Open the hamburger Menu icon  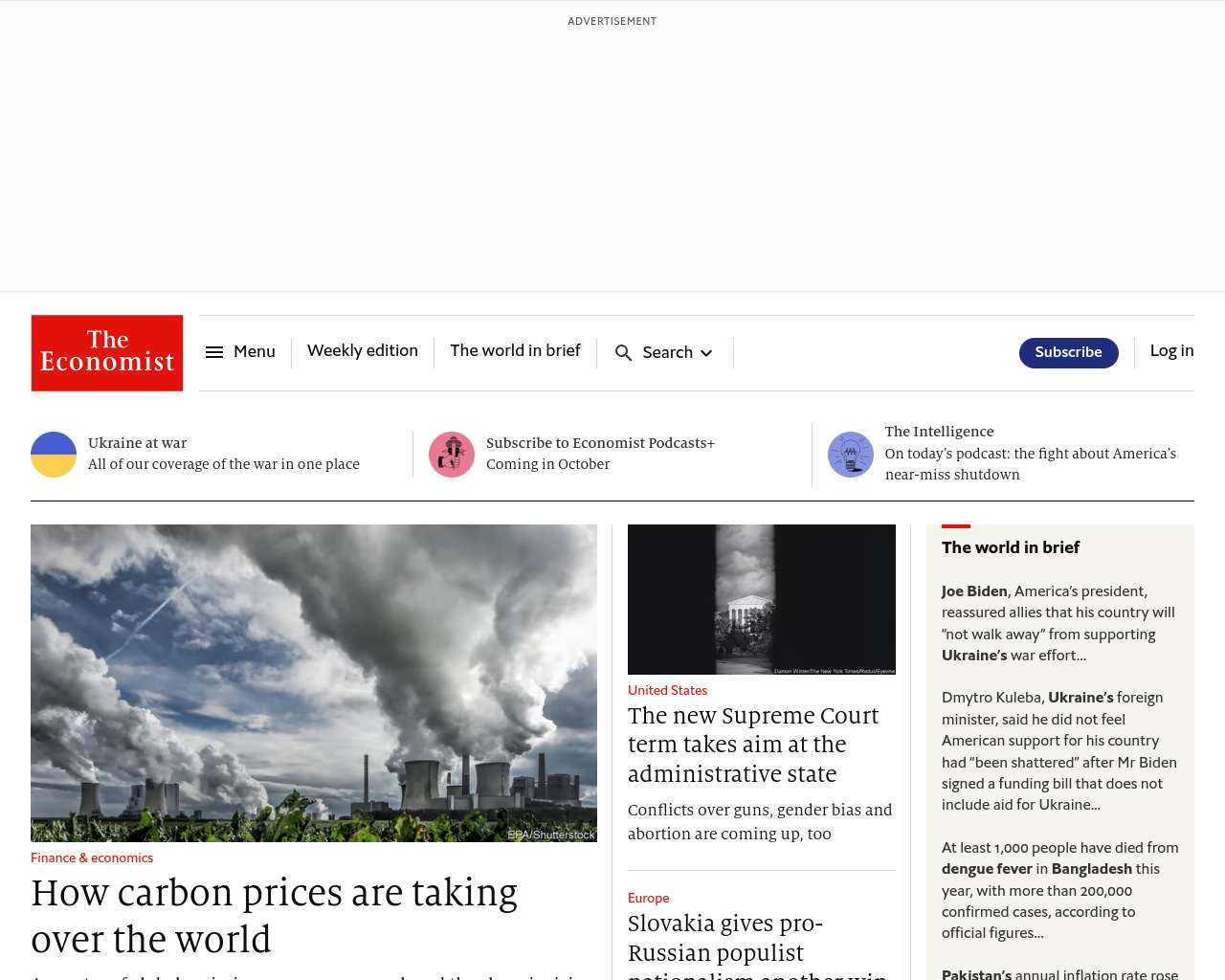[214, 352]
